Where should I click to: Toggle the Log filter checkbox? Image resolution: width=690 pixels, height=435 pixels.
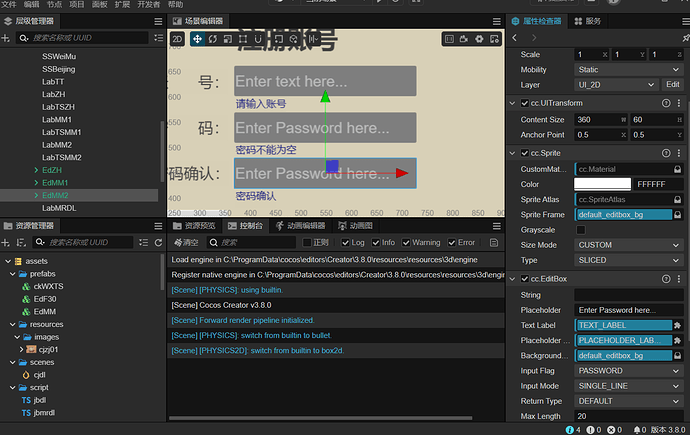coord(345,243)
